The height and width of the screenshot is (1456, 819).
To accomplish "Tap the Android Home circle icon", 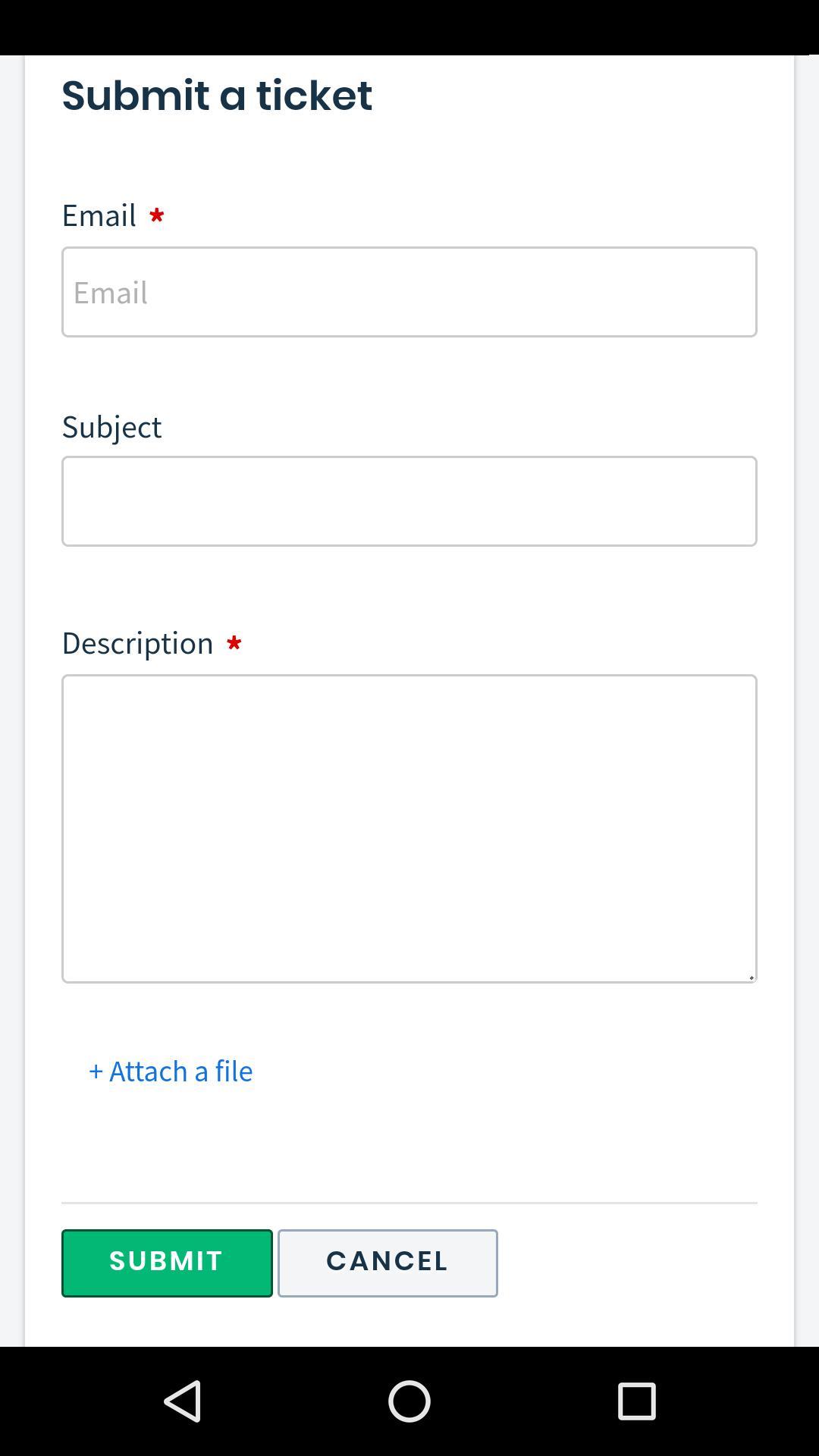I will pyautogui.click(x=409, y=1401).
